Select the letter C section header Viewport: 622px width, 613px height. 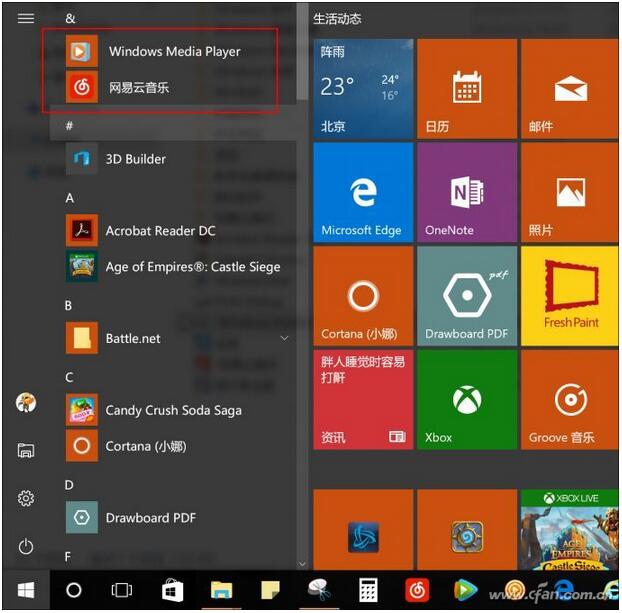(x=70, y=377)
